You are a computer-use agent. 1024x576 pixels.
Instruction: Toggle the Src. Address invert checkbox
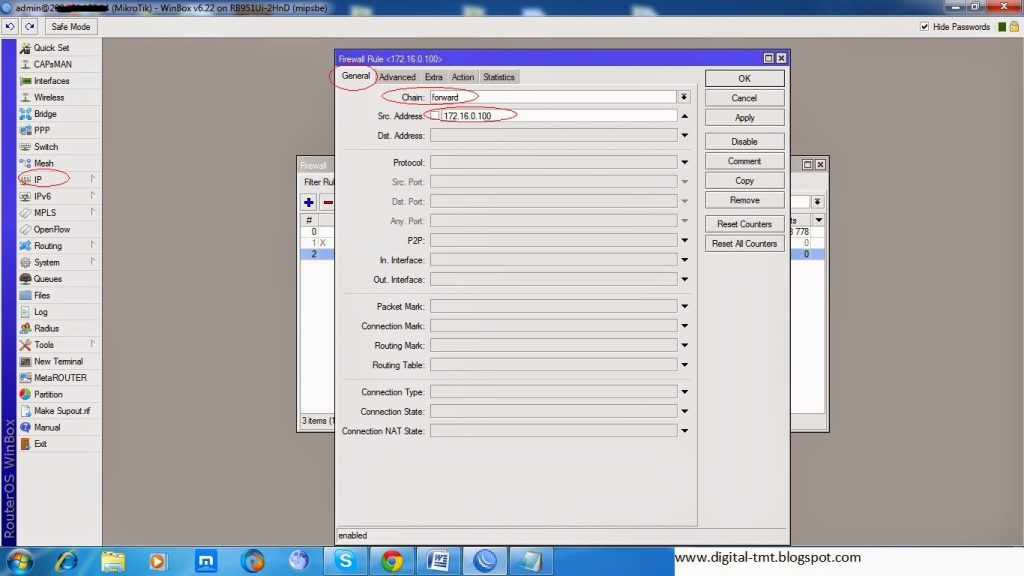(x=435, y=116)
